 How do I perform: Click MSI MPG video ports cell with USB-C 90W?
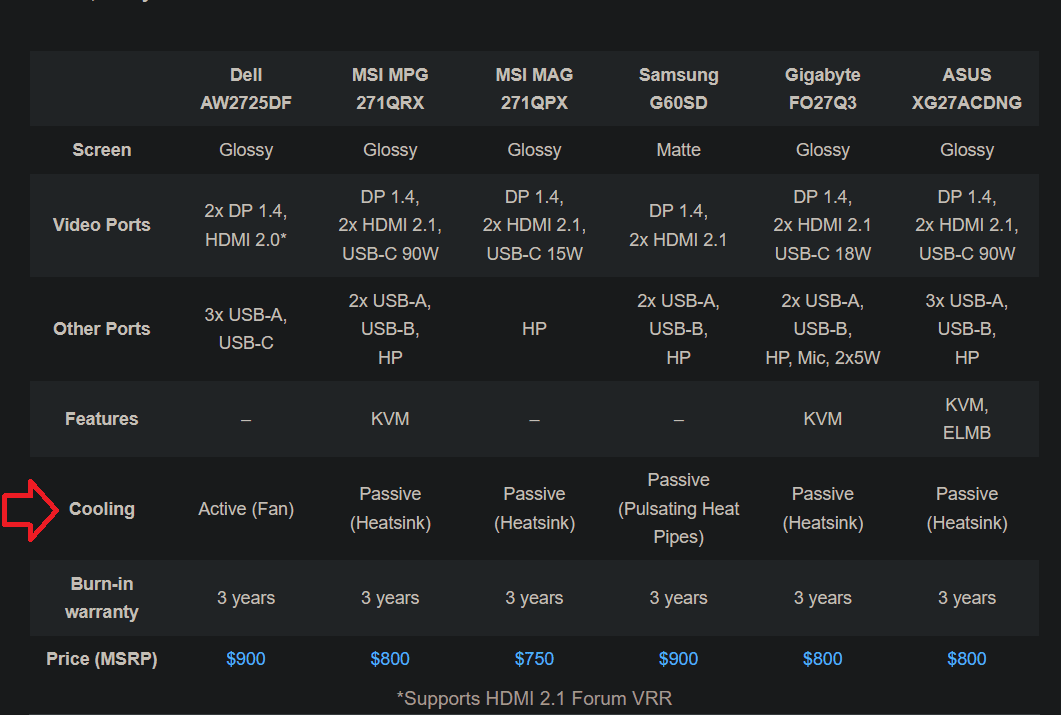390,225
